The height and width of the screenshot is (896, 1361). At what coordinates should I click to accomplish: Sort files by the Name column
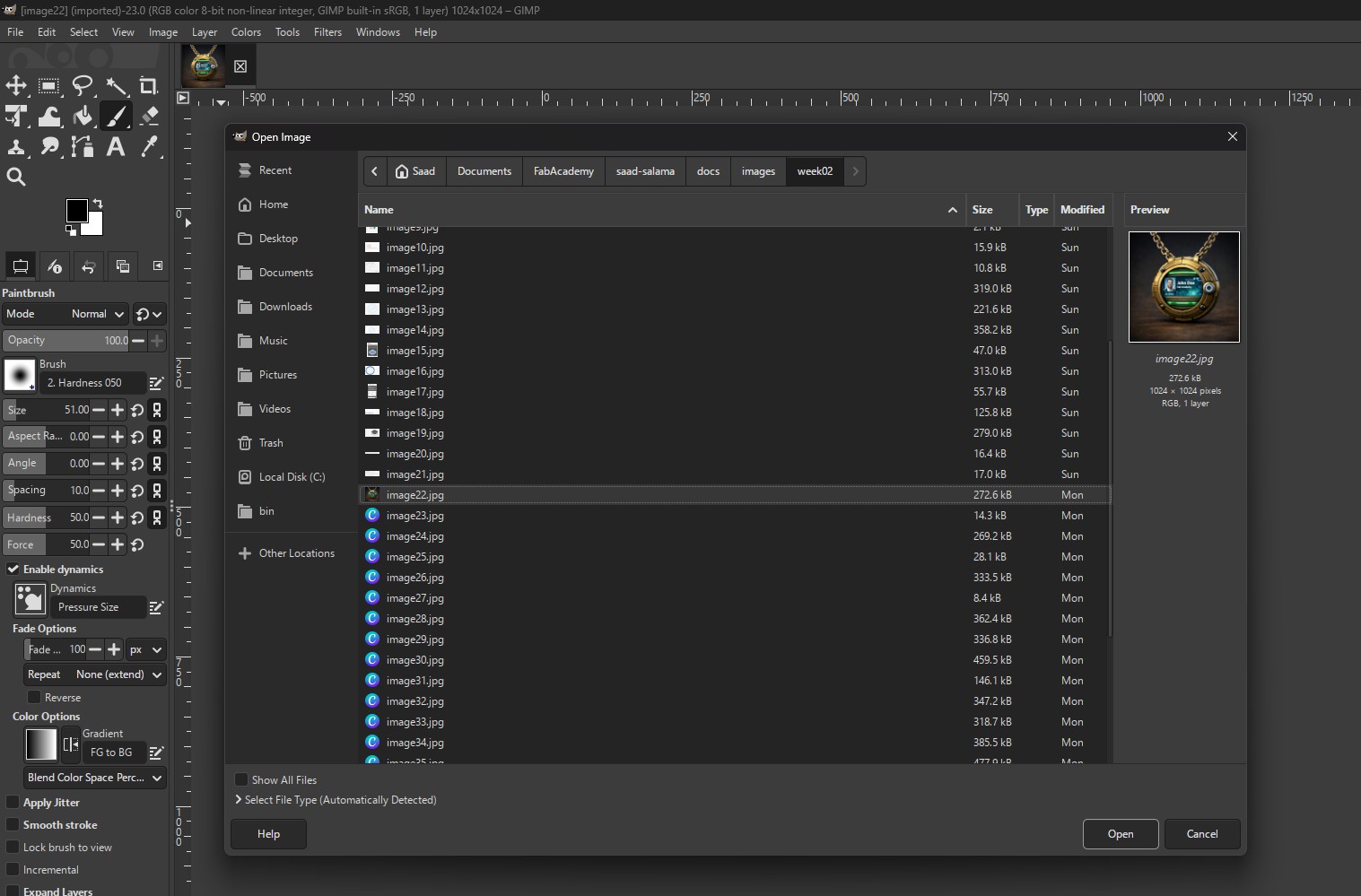coord(661,210)
